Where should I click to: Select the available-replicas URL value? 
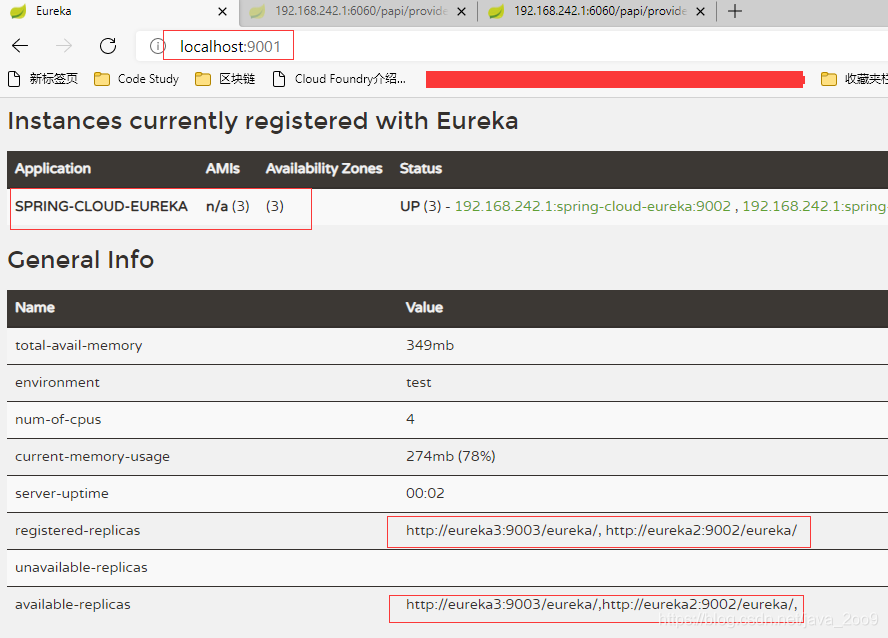[x=601, y=605]
